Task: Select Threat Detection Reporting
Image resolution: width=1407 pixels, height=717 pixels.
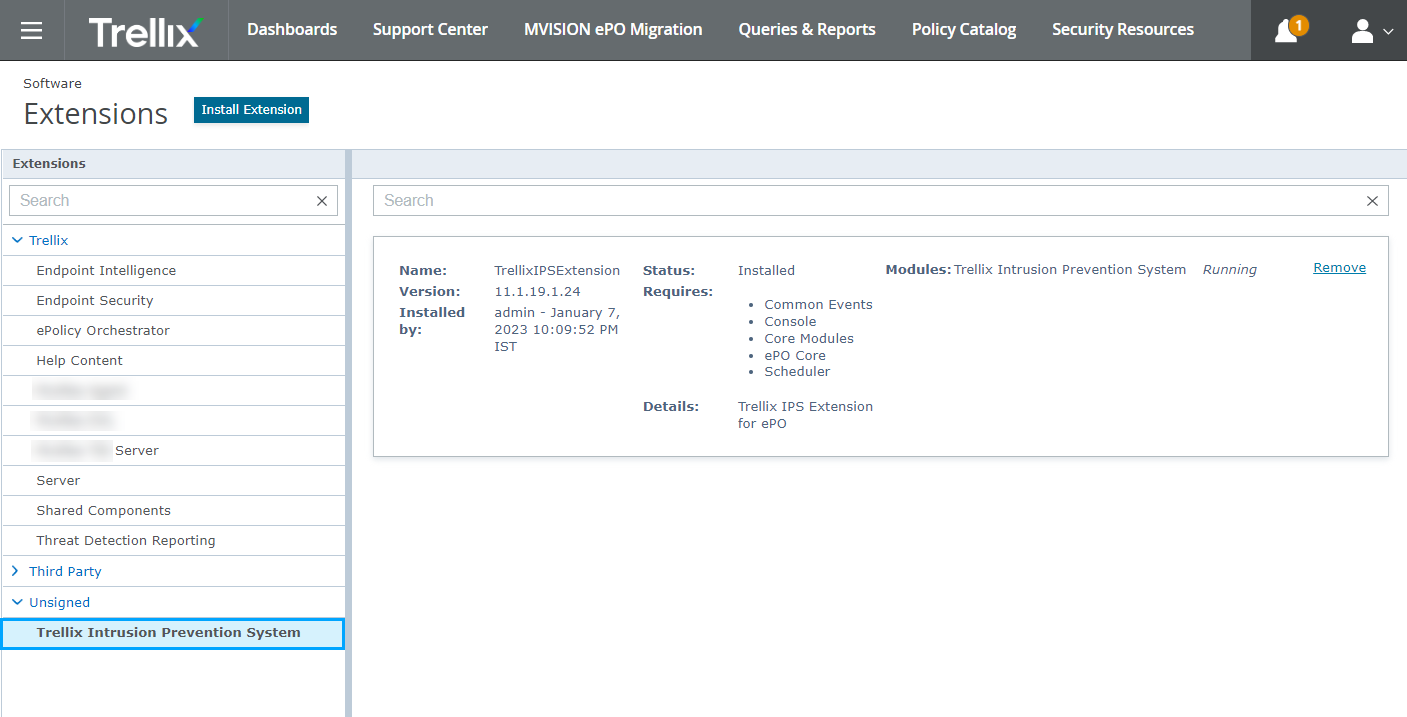Action: [173, 541]
